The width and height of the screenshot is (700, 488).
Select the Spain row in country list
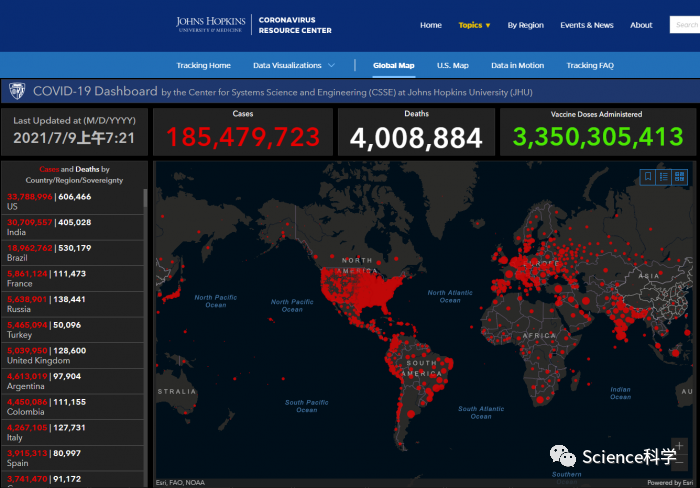[x=72, y=458]
